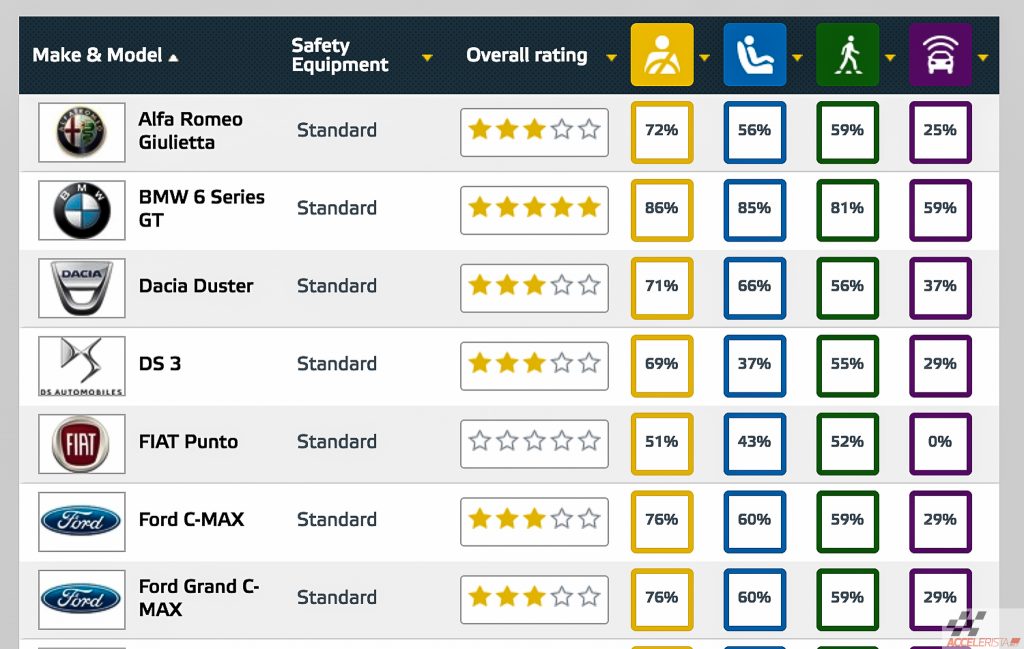
Task: Toggle sort order on Make & Model
Action: 106,55
